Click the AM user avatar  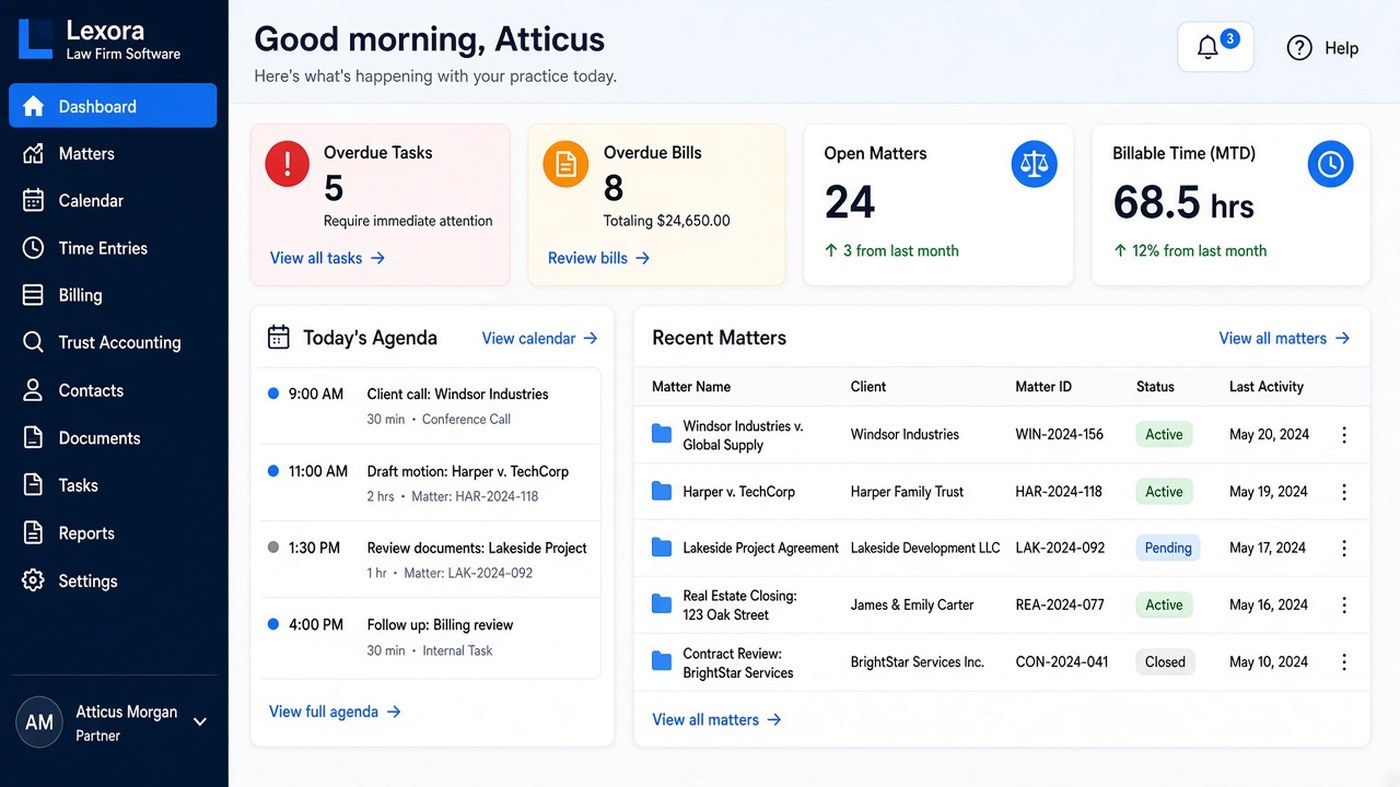(x=39, y=722)
